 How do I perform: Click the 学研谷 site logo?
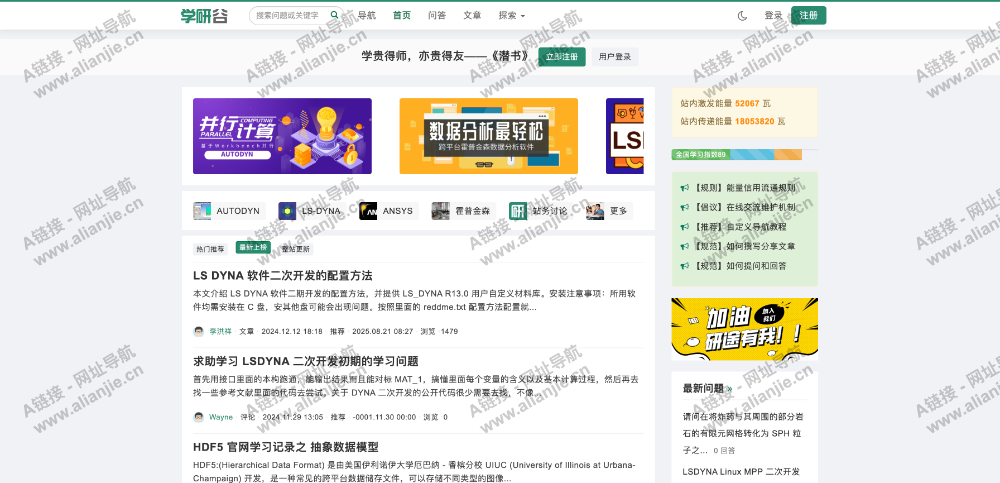coord(203,15)
